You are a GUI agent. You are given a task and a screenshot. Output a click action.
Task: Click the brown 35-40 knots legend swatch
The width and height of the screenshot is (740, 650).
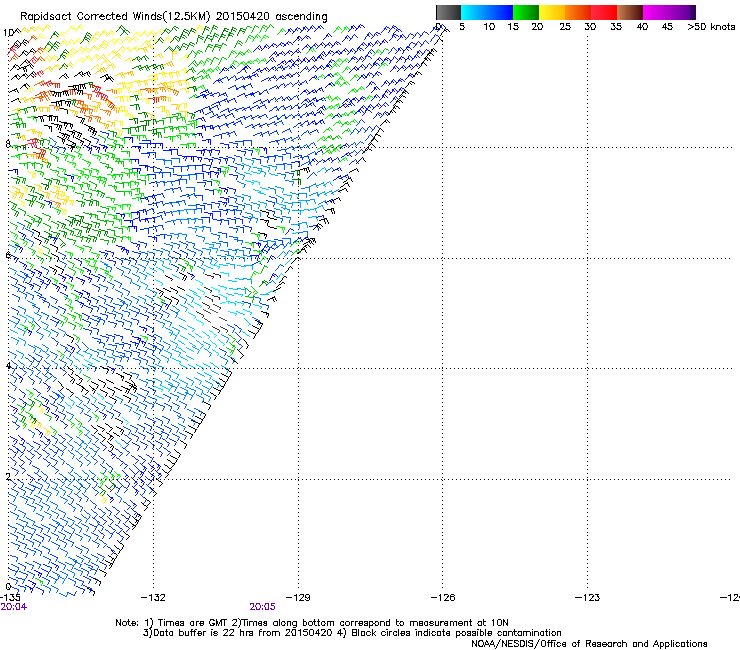(630, 12)
